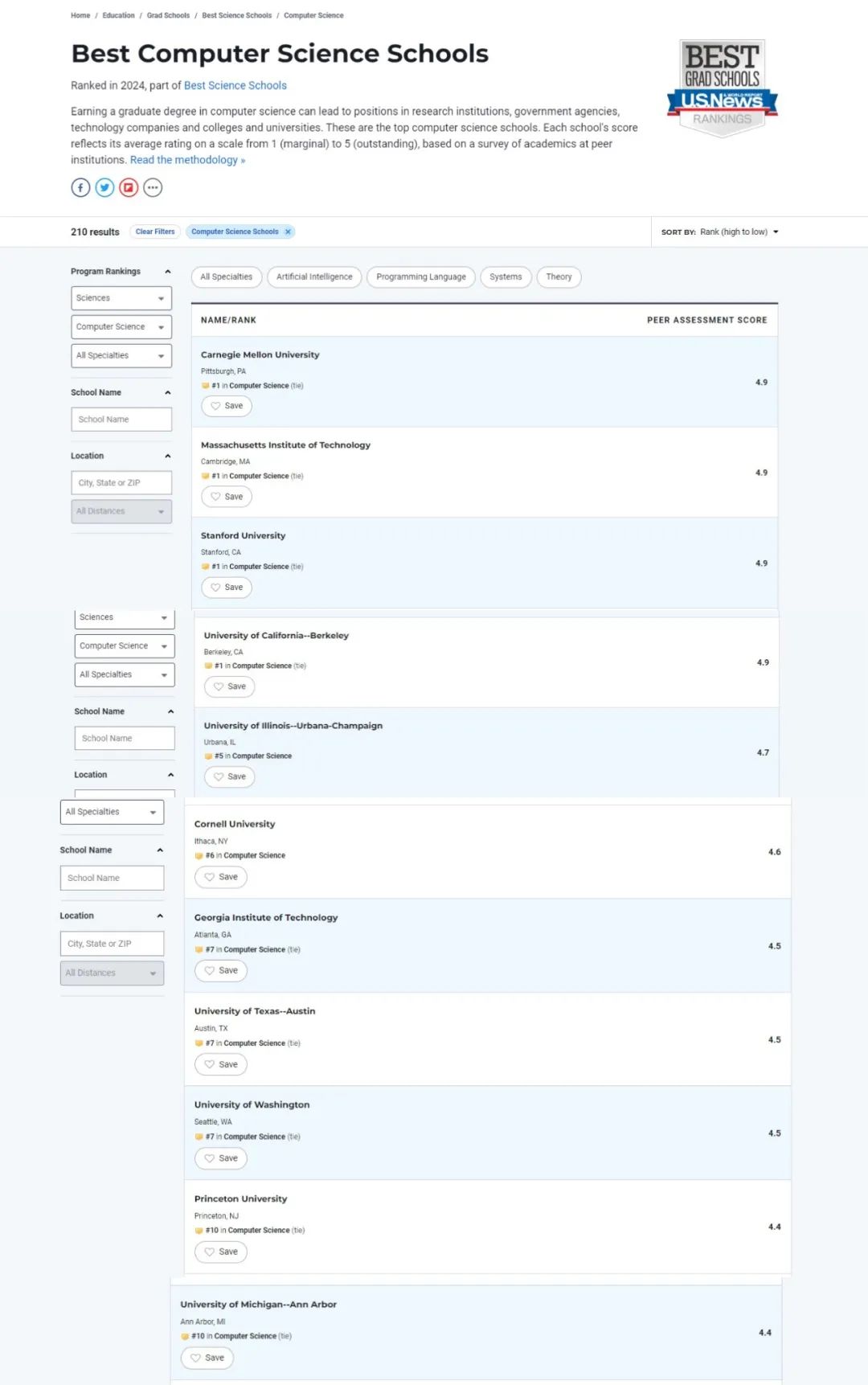Switch to the Artificial Intelligence specialty tab
This screenshot has width=868, height=1385.
pyautogui.click(x=314, y=277)
